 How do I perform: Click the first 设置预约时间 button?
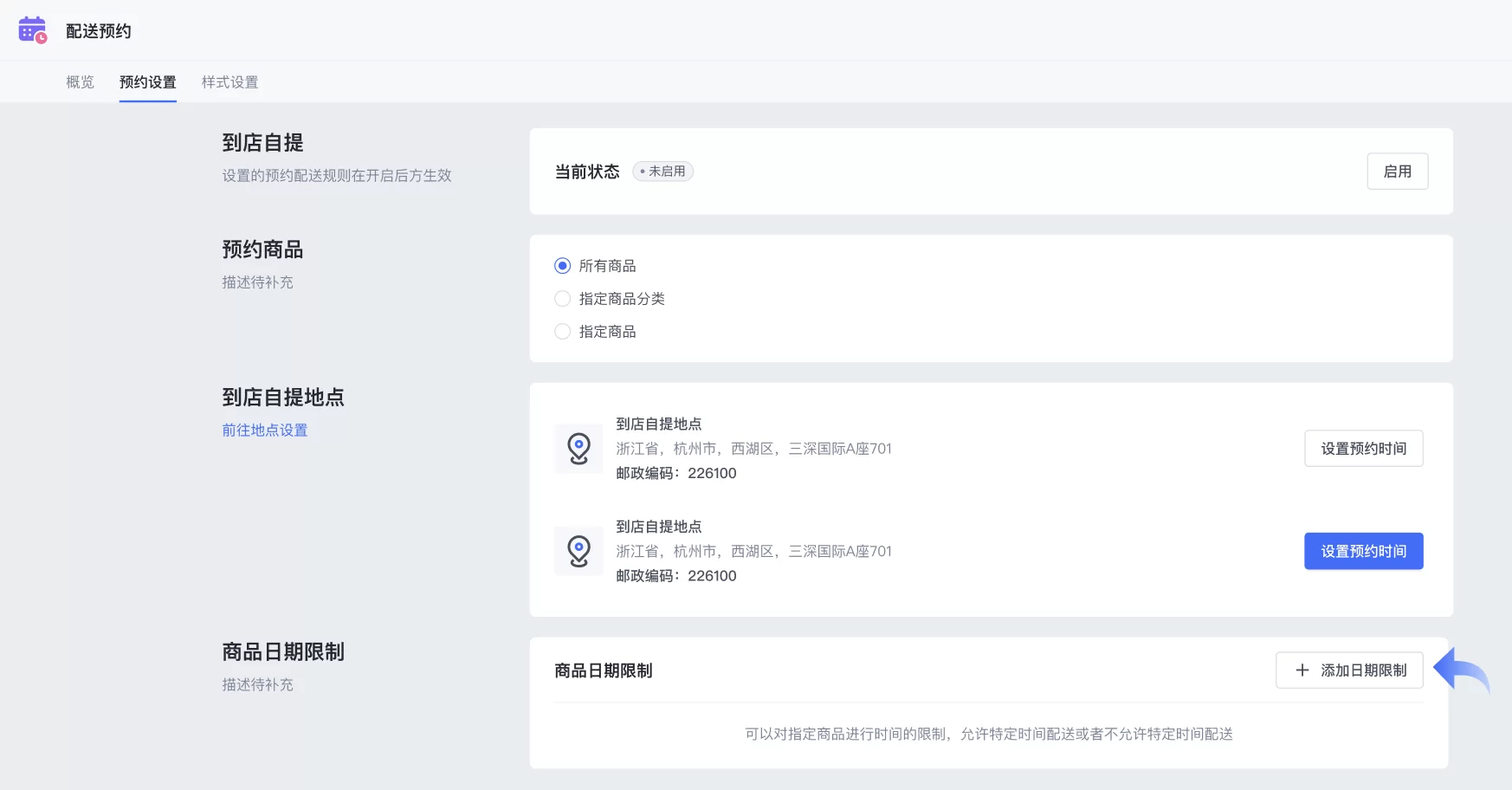1363,448
